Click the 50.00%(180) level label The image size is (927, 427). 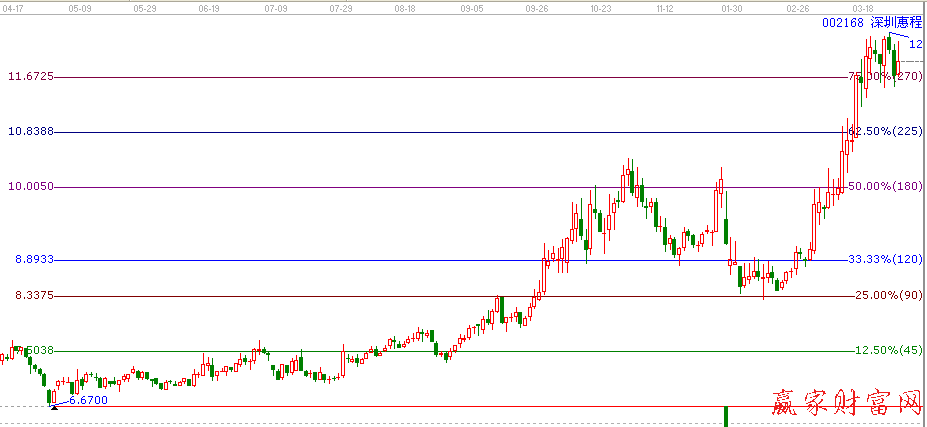(x=884, y=186)
